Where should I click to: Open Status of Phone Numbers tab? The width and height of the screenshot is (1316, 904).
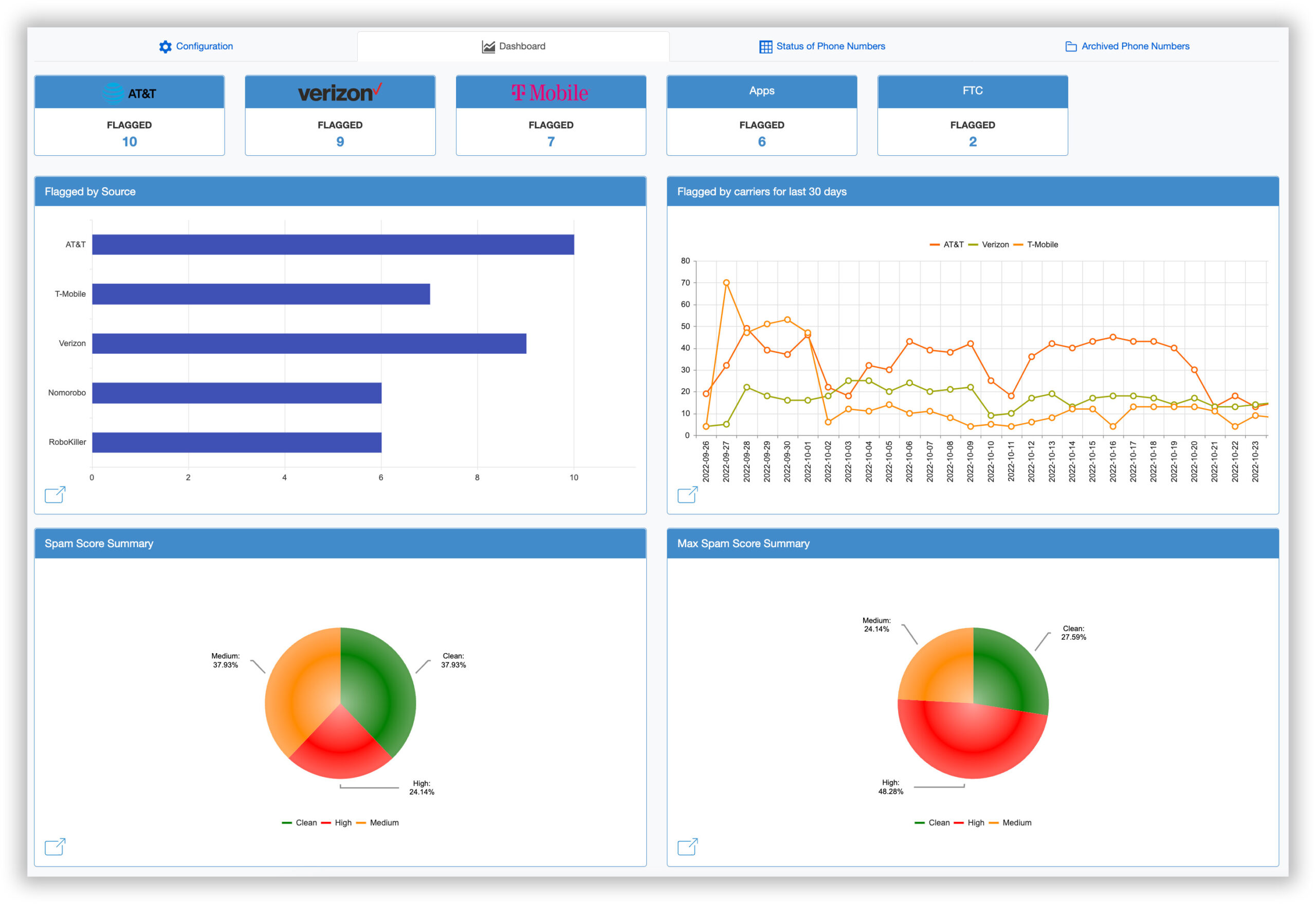tap(821, 46)
